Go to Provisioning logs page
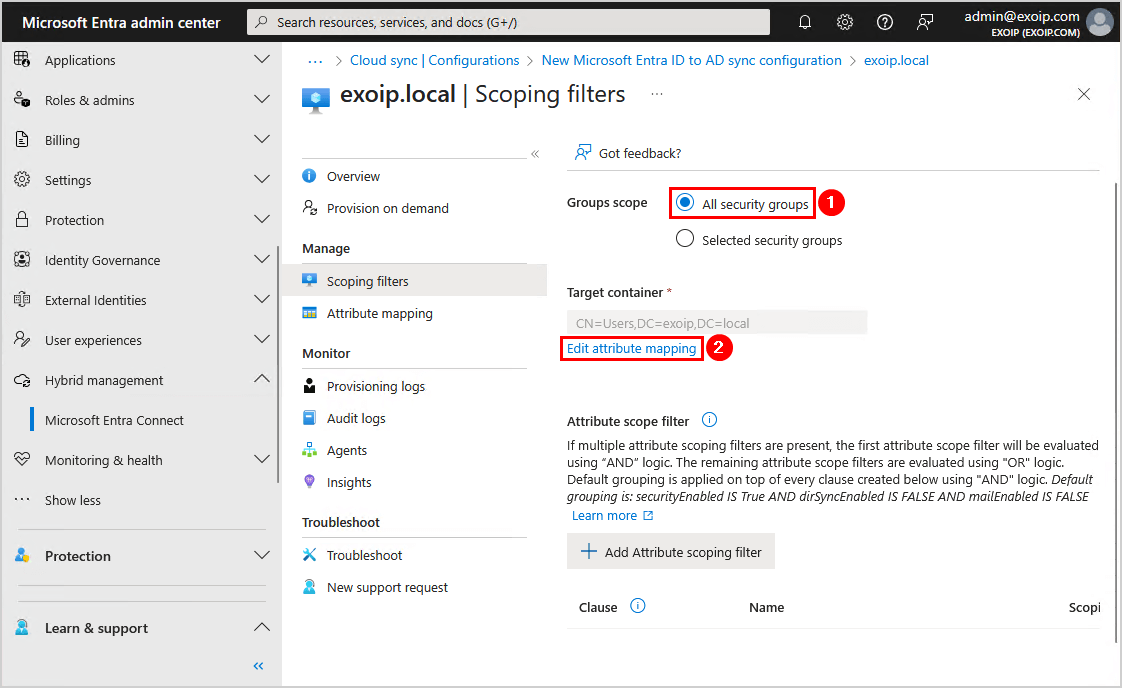The height and width of the screenshot is (688, 1122). pyautogui.click(x=375, y=386)
